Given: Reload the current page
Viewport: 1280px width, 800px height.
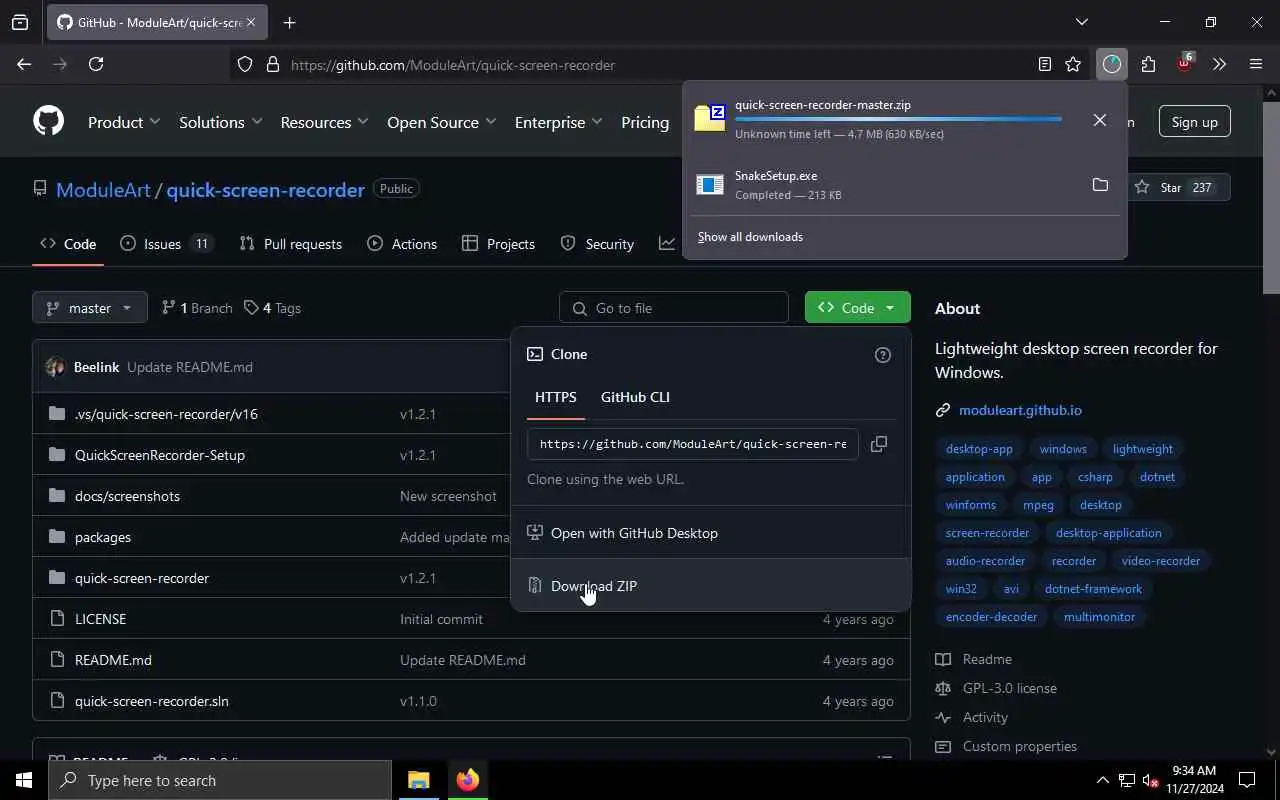Looking at the screenshot, I should [x=96, y=64].
